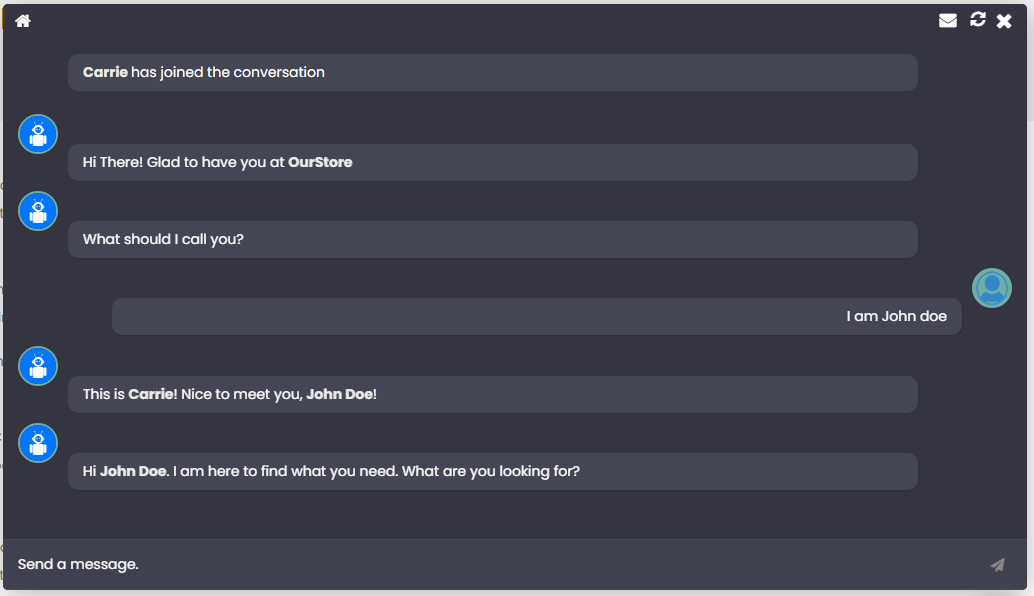Click the 'I am John doe' reply bubble
The image size is (1034, 596).
click(536, 316)
